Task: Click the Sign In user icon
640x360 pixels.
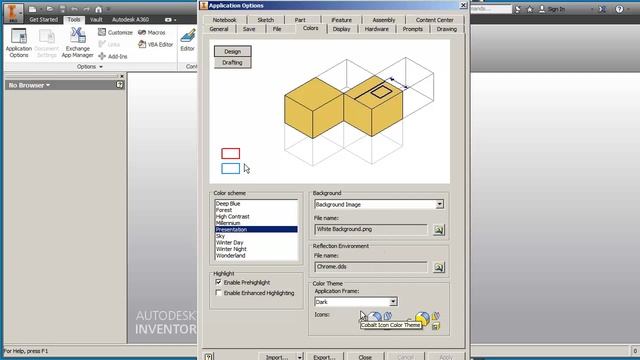Action: tap(542, 9)
